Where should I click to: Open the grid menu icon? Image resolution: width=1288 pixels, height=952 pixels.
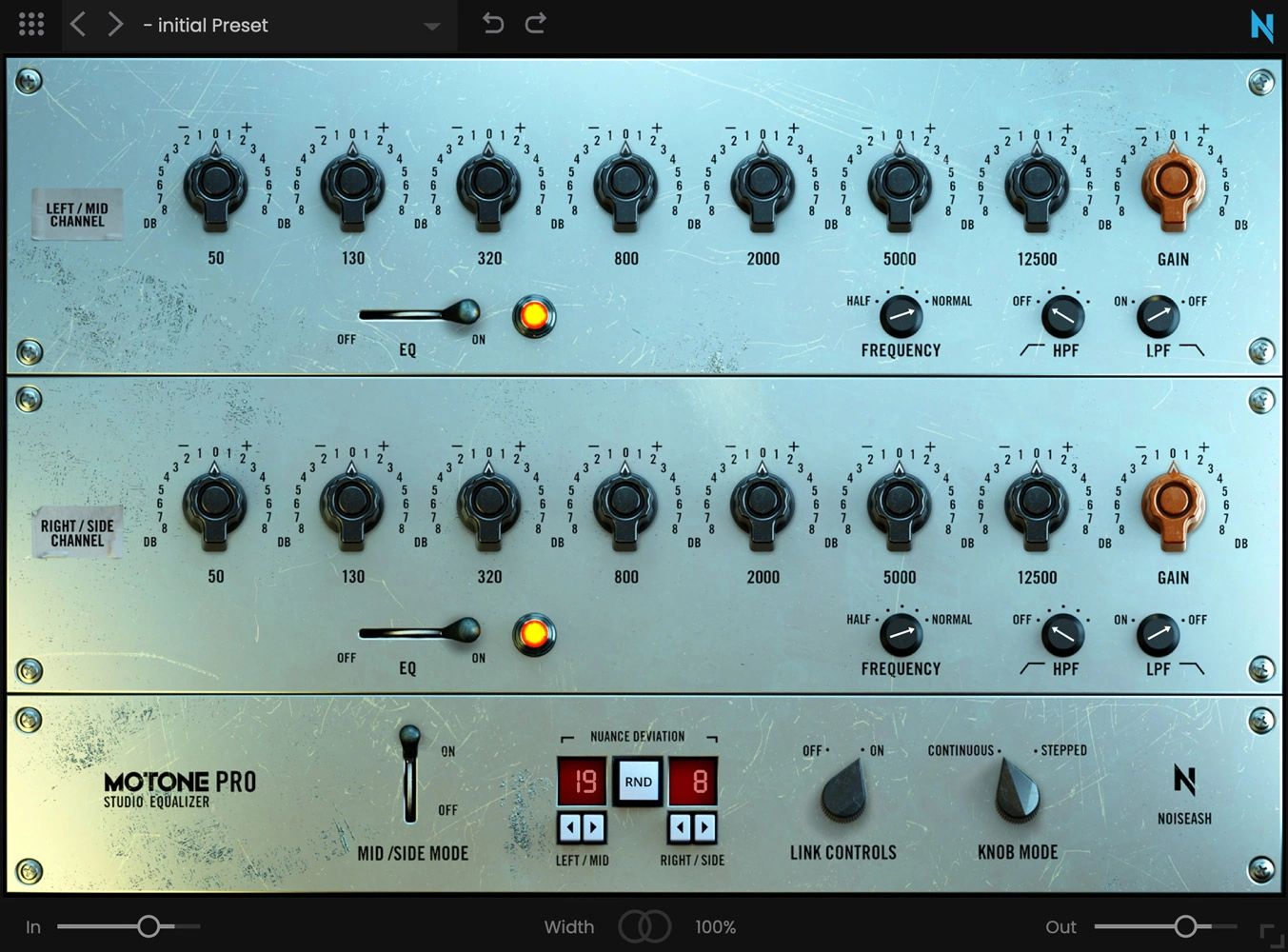pyautogui.click(x=31, y=25)
